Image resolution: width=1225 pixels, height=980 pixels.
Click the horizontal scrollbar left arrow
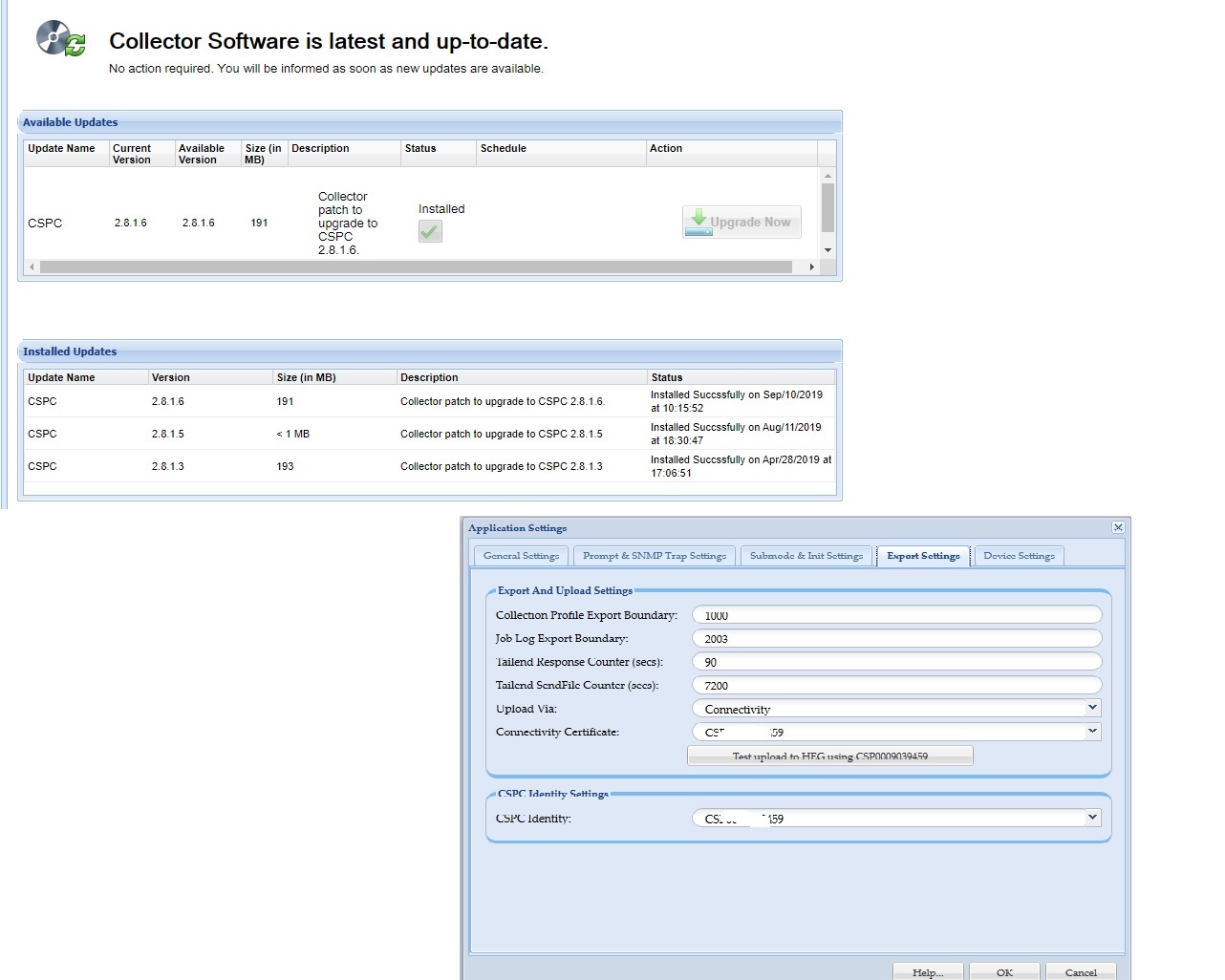coord(32,266)
